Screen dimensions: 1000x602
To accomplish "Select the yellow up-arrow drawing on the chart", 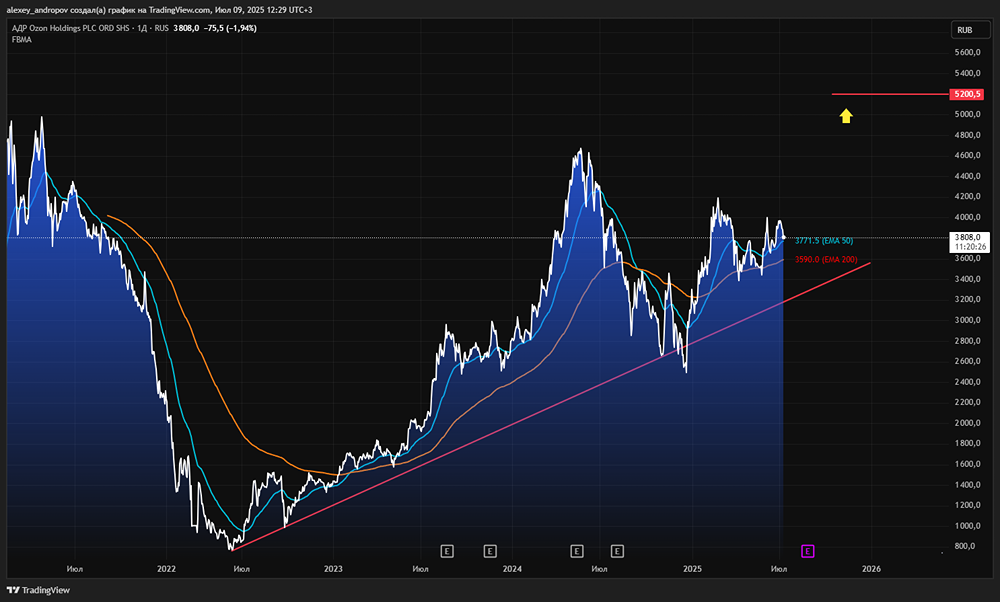I will [x=846, y=115].
